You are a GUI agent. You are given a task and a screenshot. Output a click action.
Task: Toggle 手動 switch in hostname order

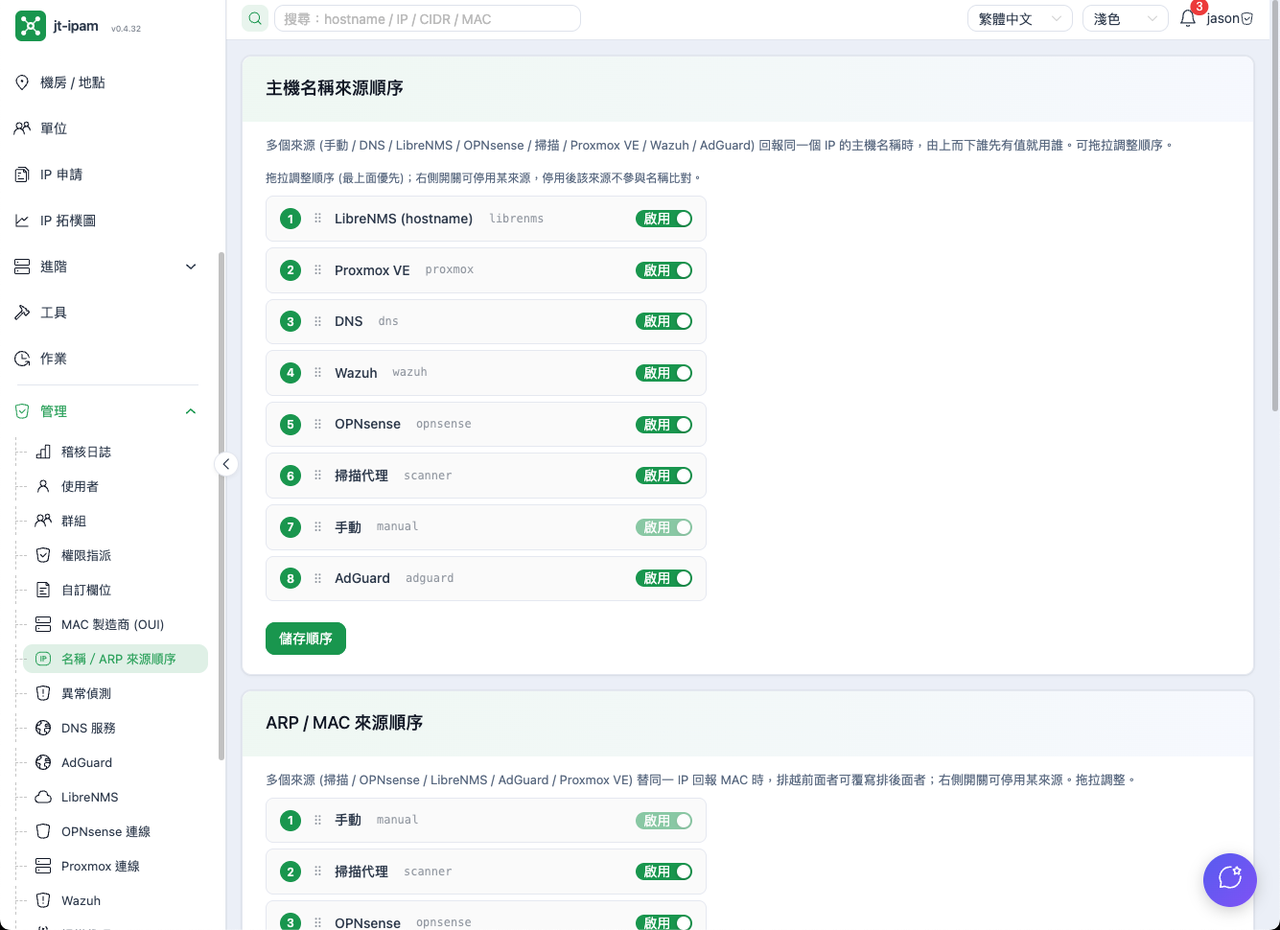click(x=664, y=527)
